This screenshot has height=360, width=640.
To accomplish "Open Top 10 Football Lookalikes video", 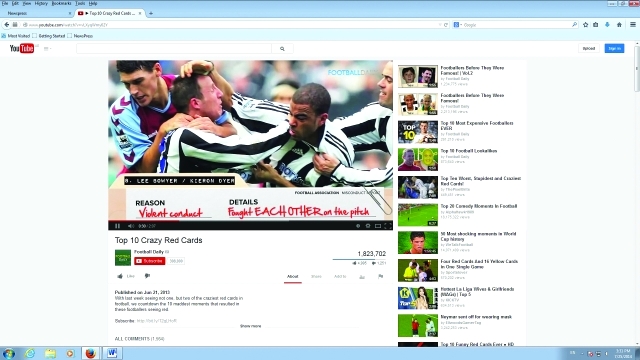I will (469, 151).
